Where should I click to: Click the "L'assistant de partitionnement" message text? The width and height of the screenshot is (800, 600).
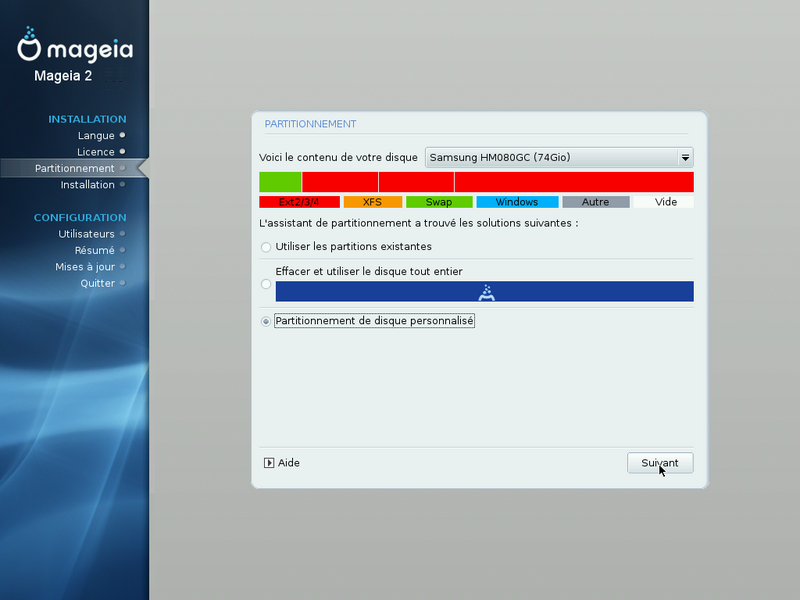[x=419, y=223]
